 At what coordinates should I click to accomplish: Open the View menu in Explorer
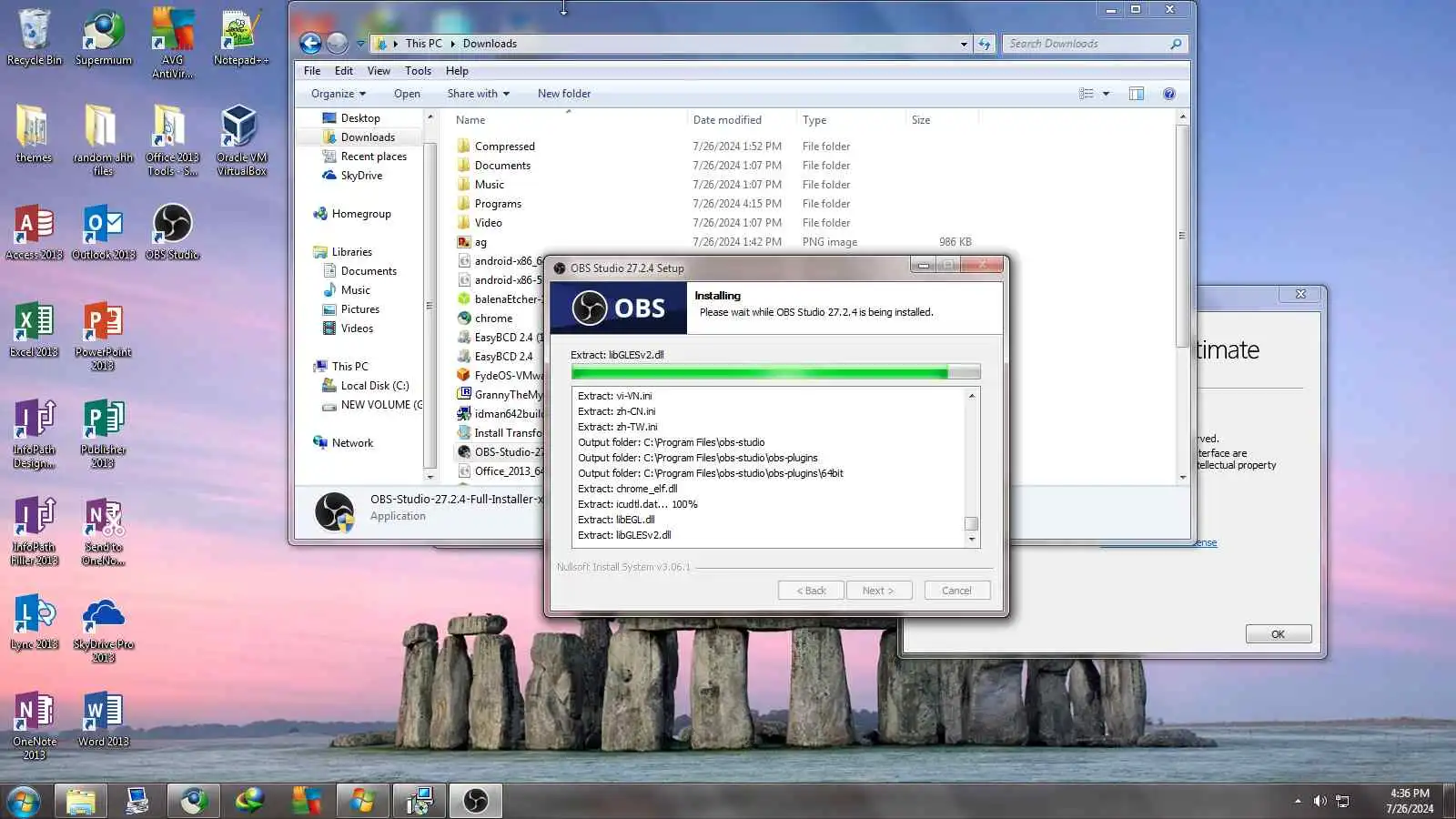click(379, 71)
